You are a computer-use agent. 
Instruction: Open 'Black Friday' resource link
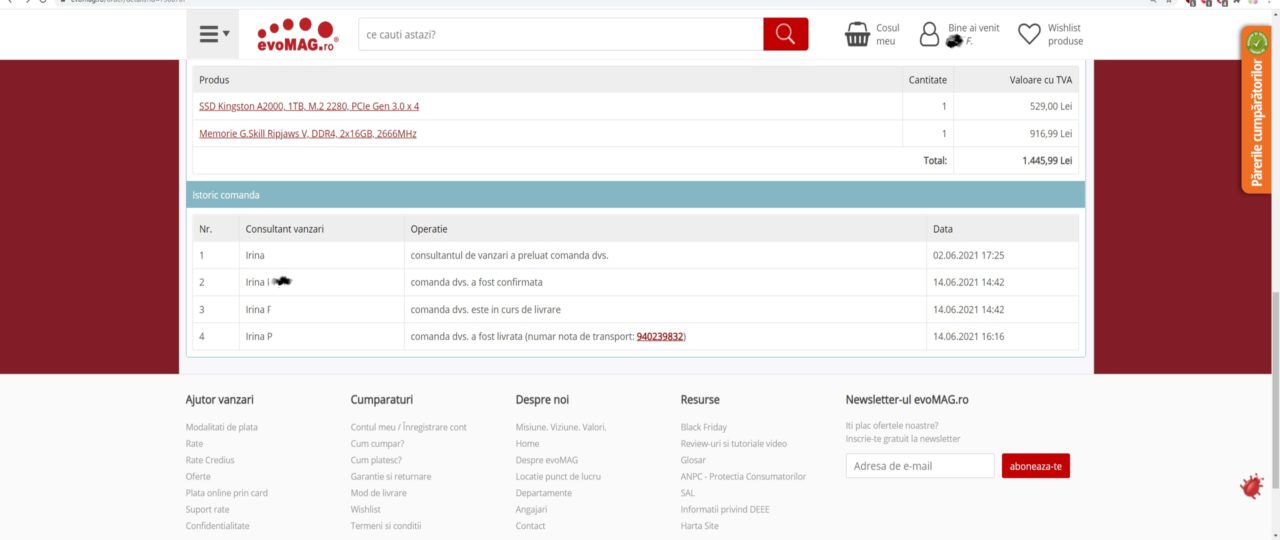tap(703, 427)
